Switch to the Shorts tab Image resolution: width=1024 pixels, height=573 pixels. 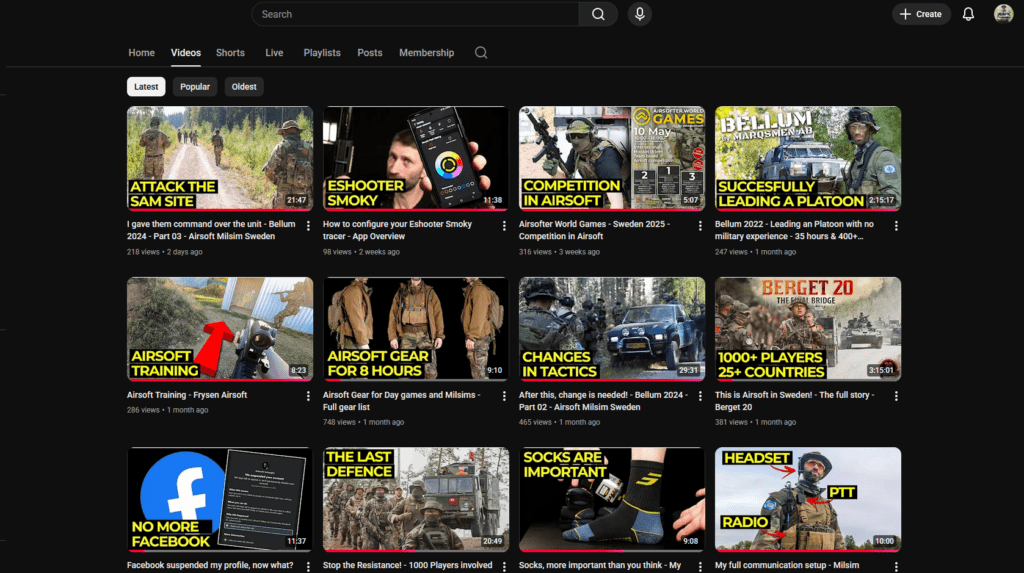[x=230, y=53]
